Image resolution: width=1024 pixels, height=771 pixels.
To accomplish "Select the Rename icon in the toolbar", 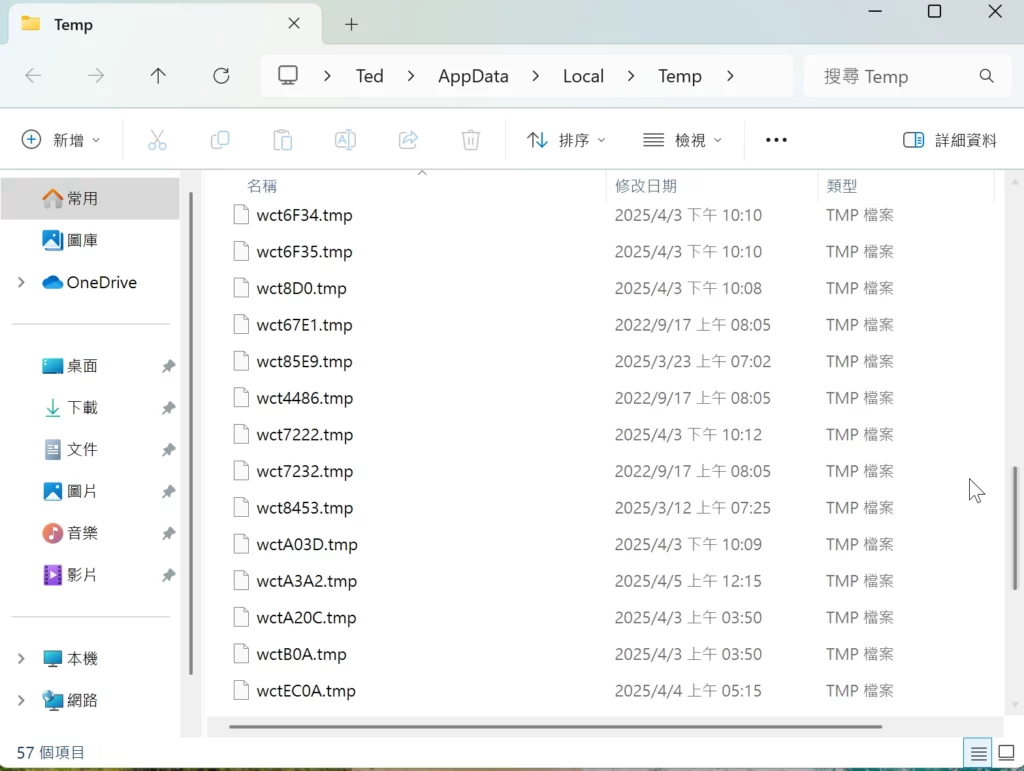I will 345,139.
